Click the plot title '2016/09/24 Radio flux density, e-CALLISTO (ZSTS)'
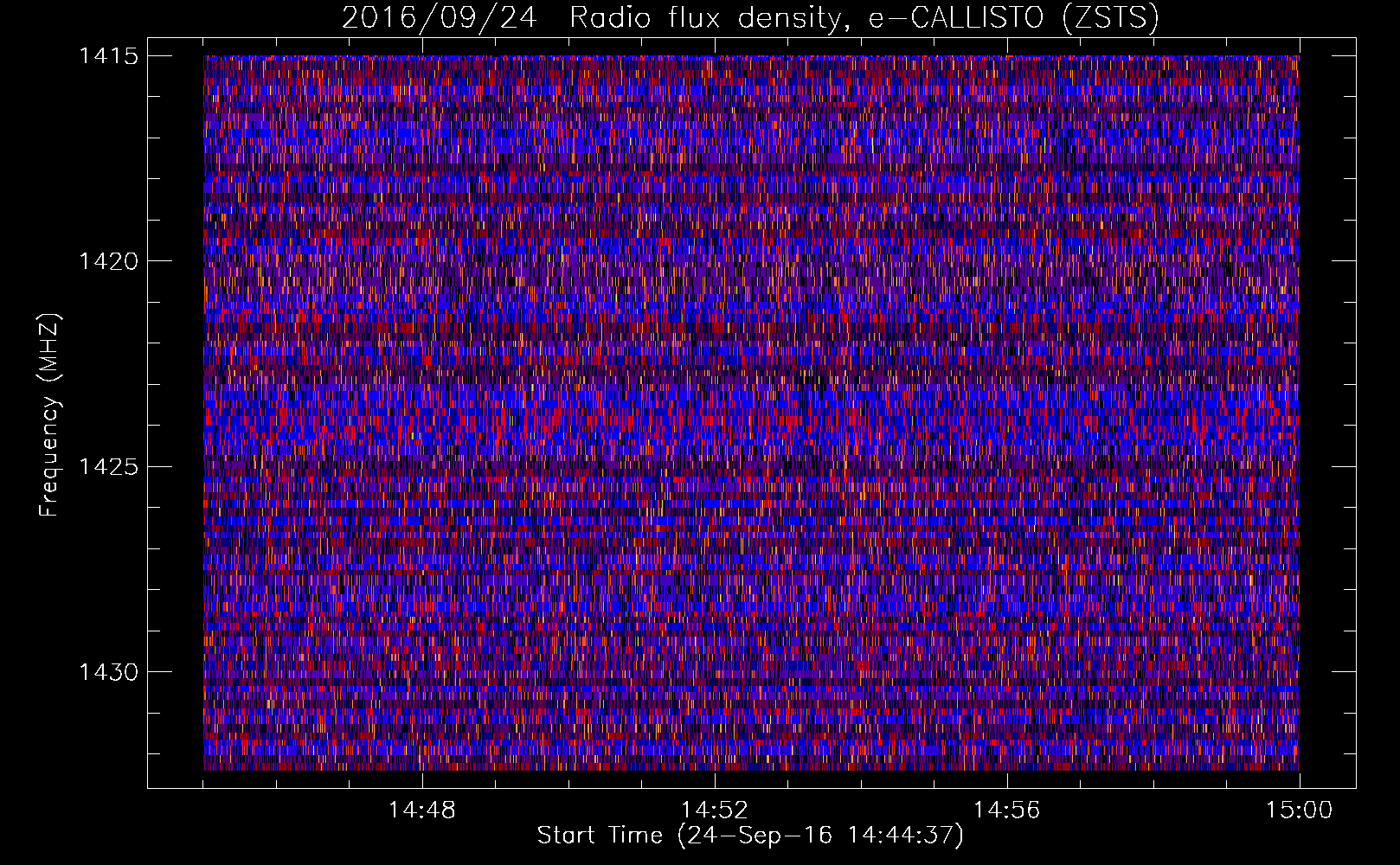The height and width of the screenshot is (865, 1400). click(x=750, y=17)
